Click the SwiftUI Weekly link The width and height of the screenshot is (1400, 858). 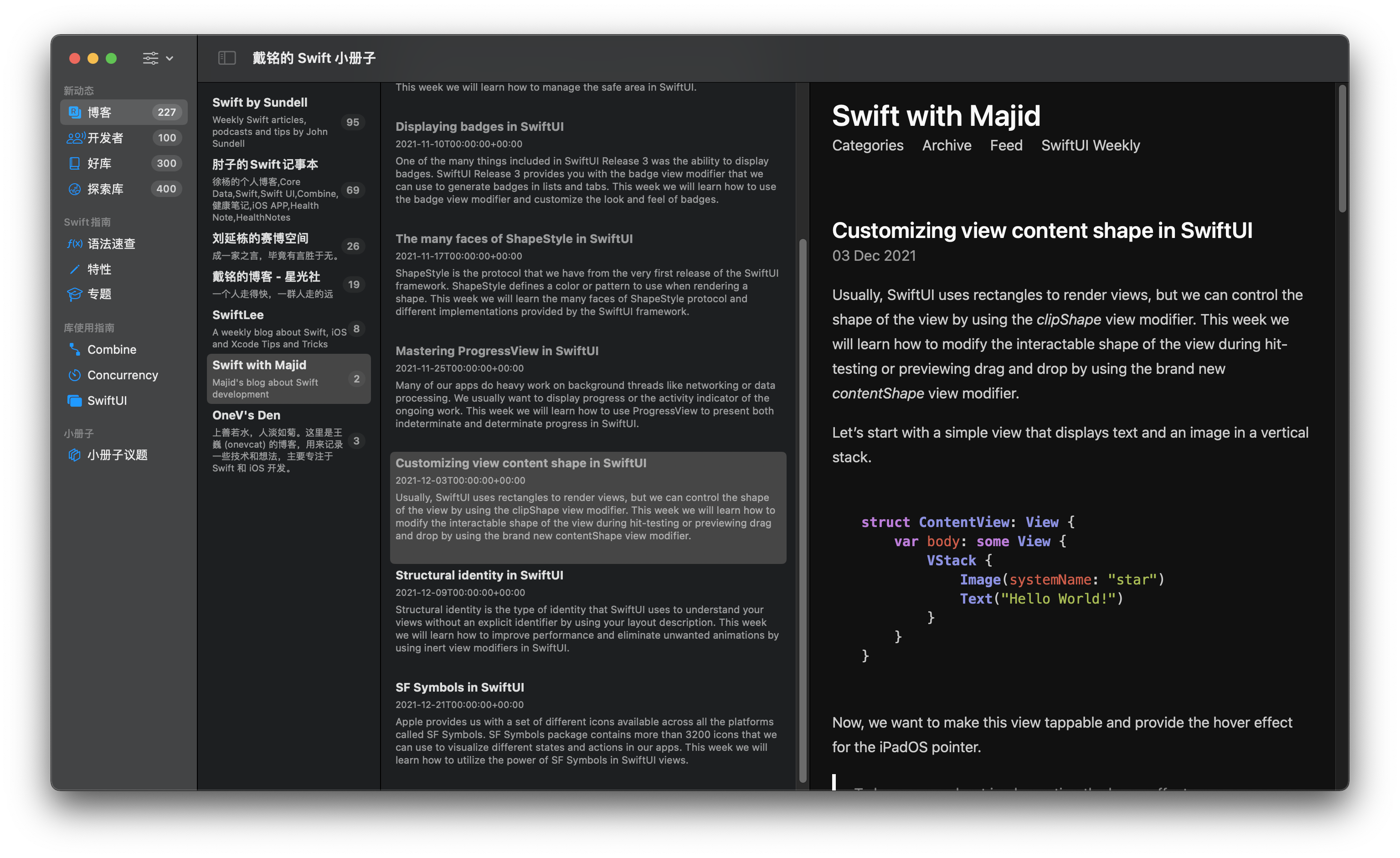point(1090,145)
